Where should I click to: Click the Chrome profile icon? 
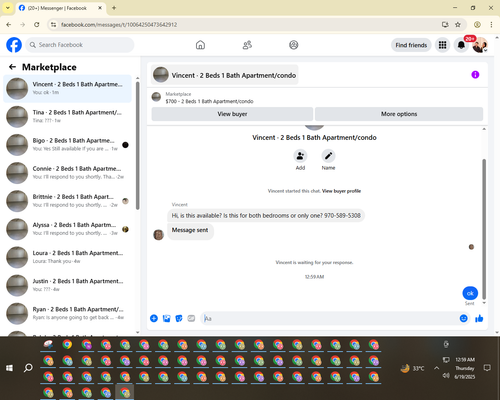coord(477,25)
